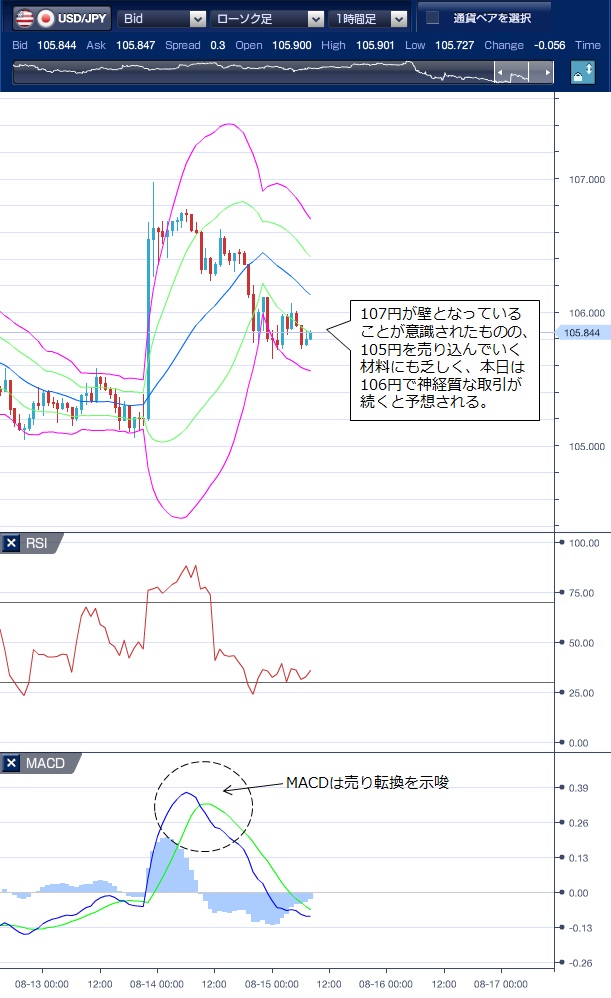Click the RSI 25.00 axis label
611x998 pixels.
581,693
